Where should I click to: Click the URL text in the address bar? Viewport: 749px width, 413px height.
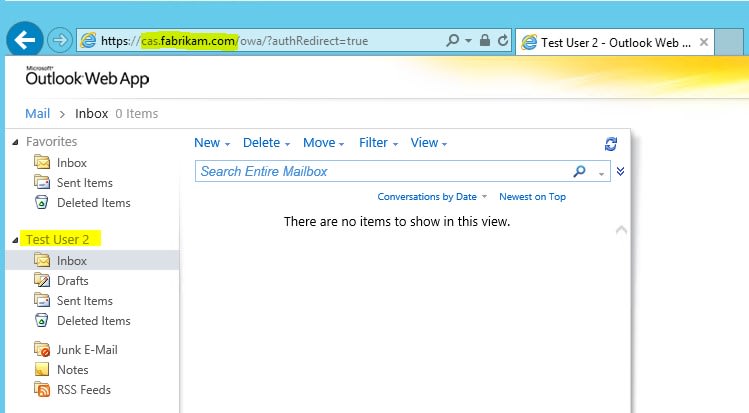(235, 41)
